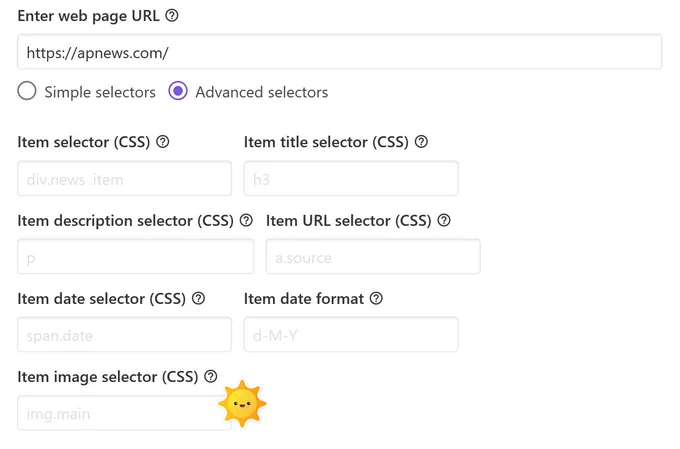Click the Item date format field showing d-M-Y
The image size is (680, 449).
point(351,334)
